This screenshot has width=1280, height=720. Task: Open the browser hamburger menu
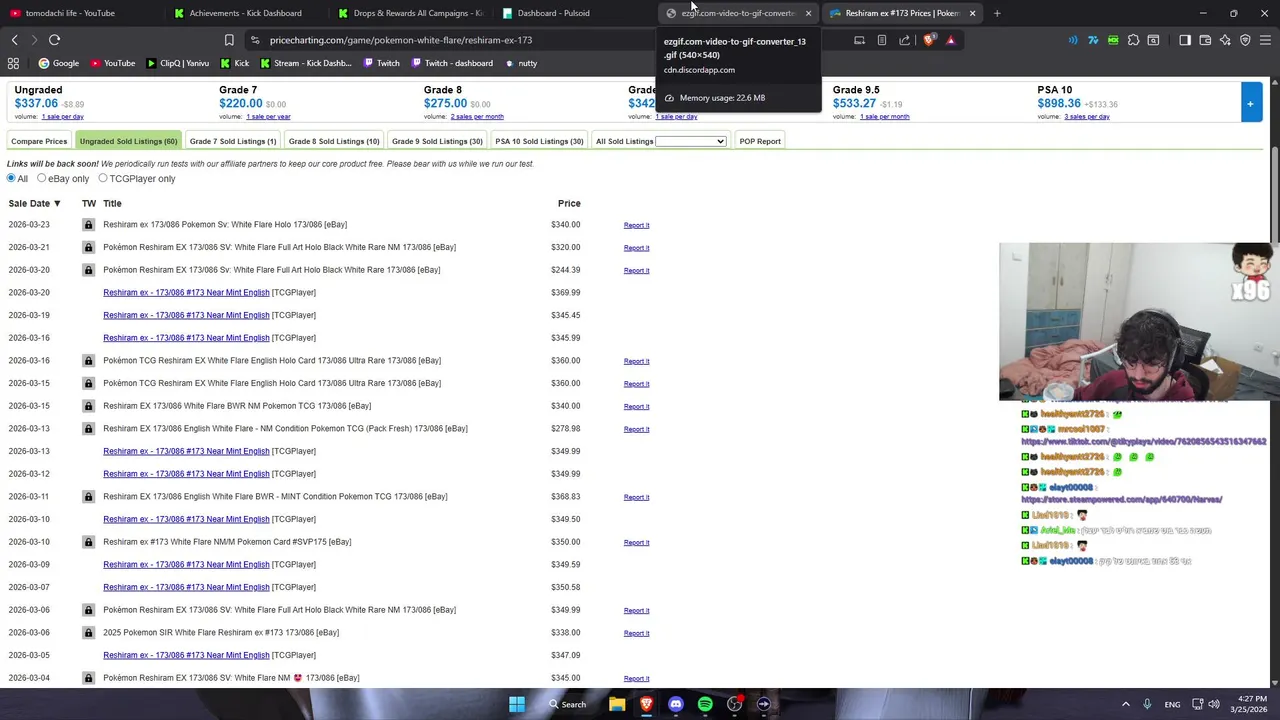[x=1265, y=40]
